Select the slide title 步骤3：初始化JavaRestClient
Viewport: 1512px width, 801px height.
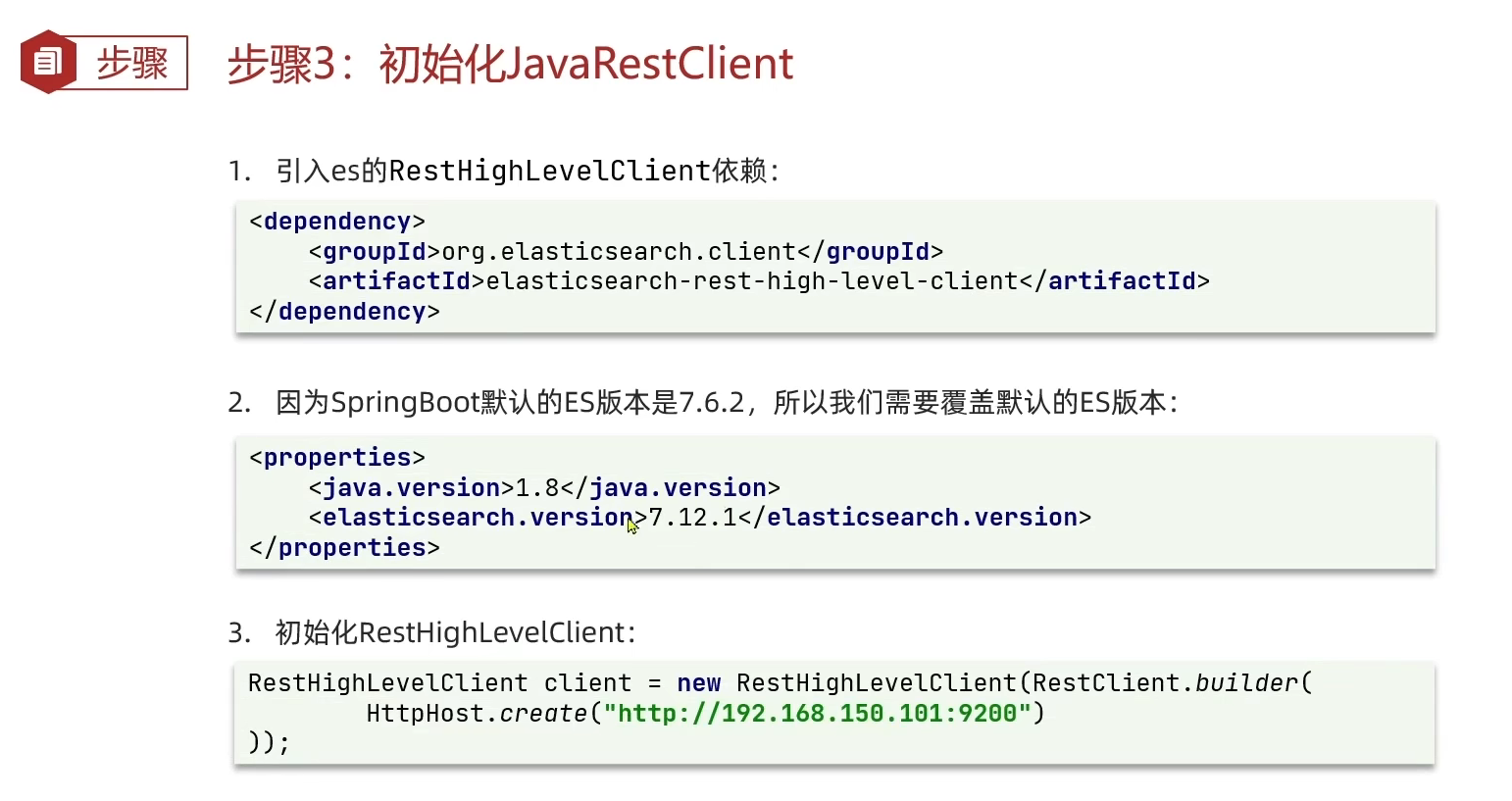[510, 63]
